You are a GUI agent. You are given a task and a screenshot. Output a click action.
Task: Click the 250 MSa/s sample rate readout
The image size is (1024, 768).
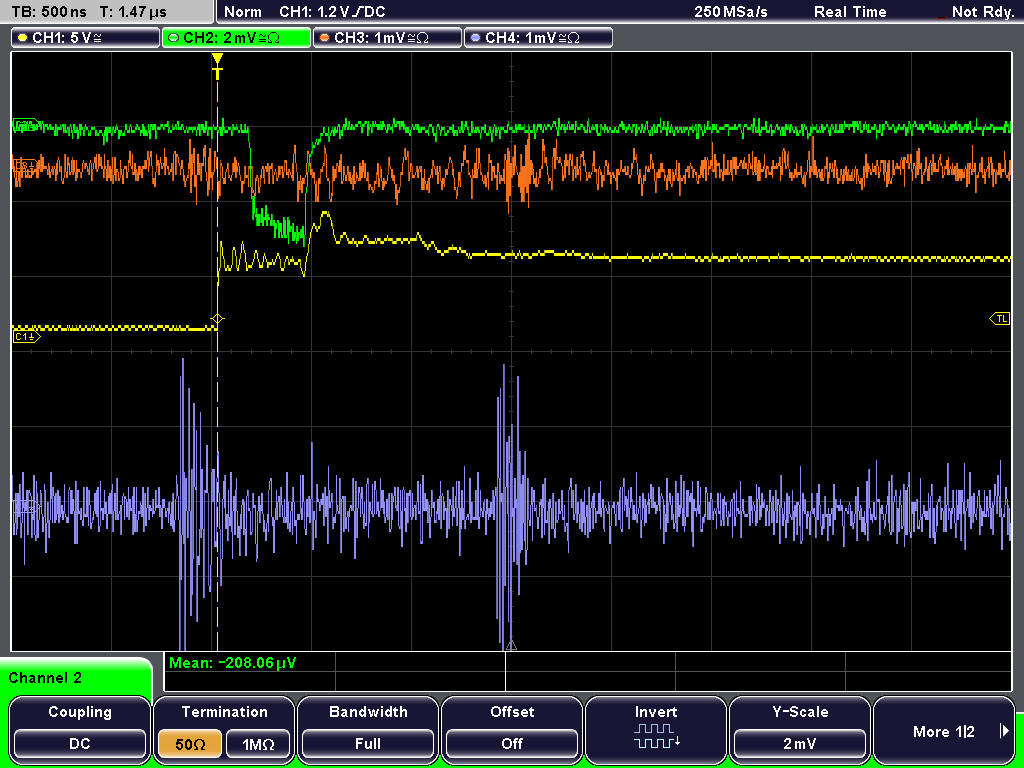click(x=731, y=12)
